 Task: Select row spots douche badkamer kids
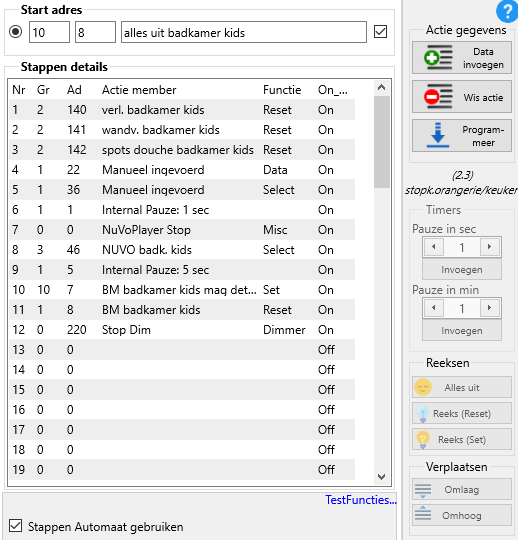click(x=182, y=150)
